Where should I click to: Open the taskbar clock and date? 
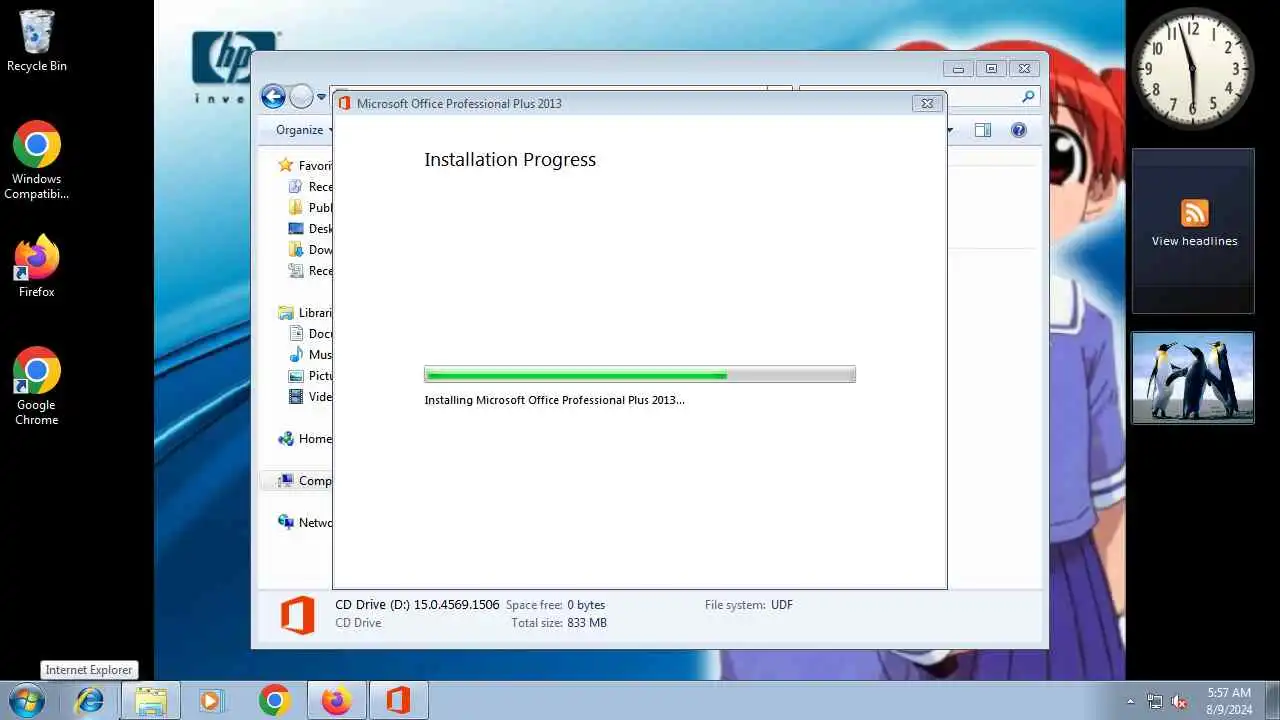(x=1229, y=701)
